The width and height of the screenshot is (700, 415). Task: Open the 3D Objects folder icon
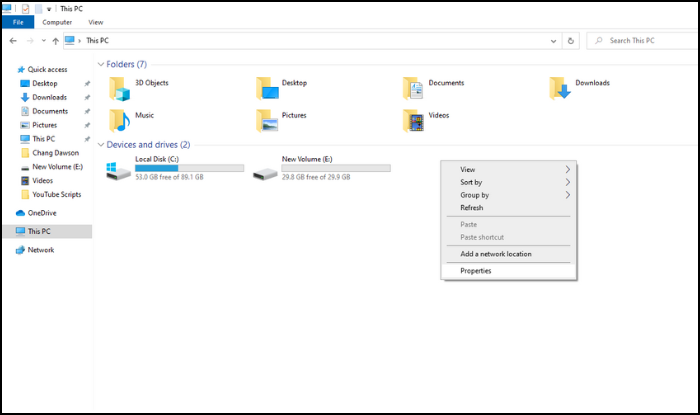pos(119,88)
